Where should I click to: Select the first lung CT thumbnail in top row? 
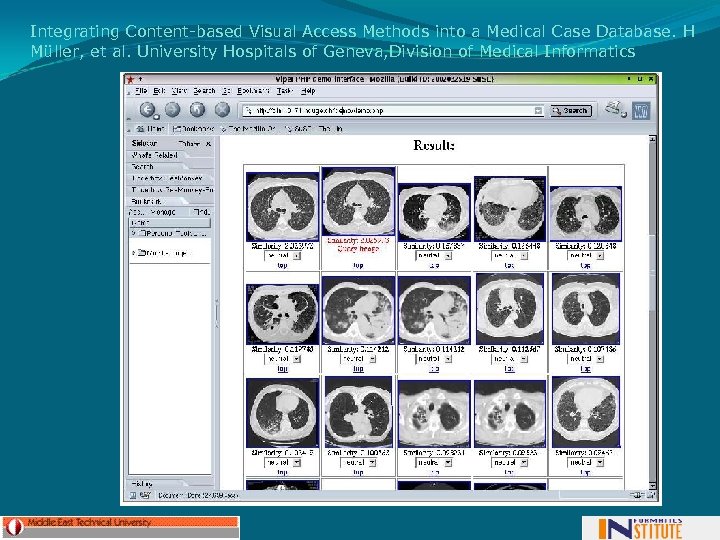[282, 207]
